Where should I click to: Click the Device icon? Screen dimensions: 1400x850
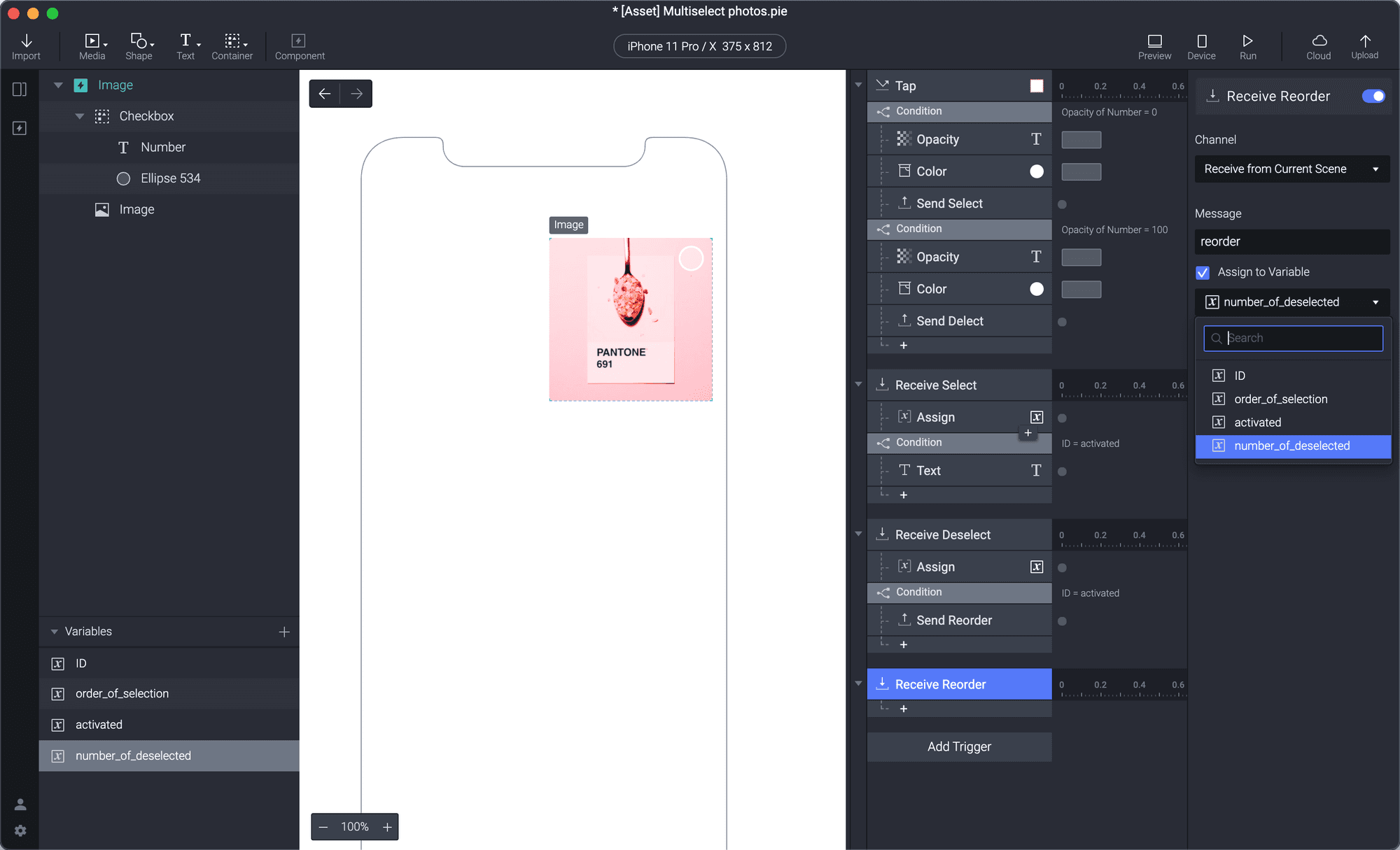(1201, 46)
